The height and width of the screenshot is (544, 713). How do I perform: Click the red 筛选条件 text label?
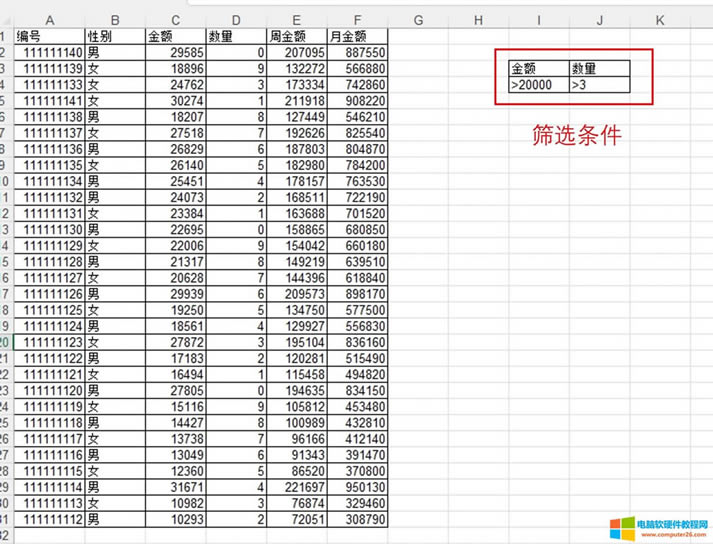pos(576,135)
